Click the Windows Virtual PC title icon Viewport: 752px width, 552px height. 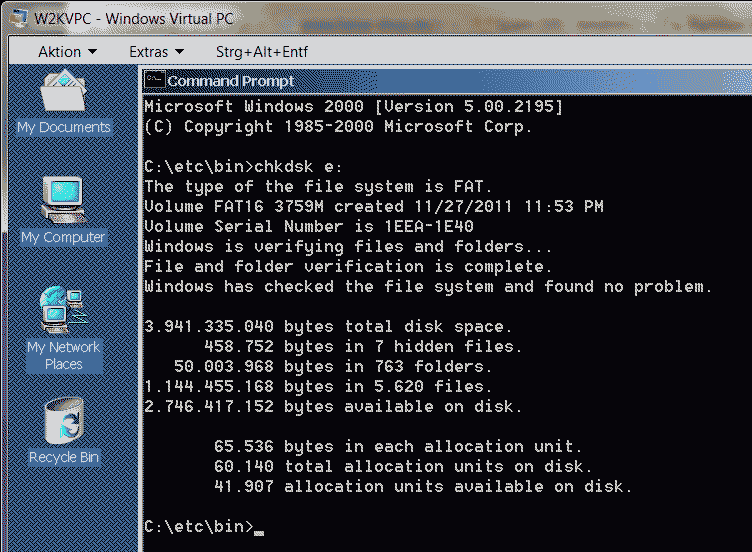pyautogui.click(x=15, y=18)
